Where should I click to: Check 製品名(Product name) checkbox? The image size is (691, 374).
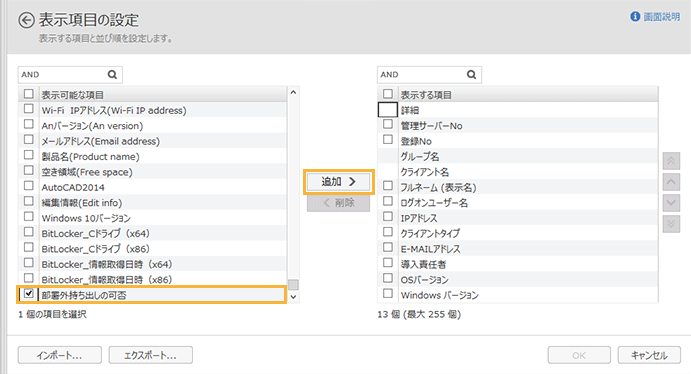pyautogui.click(x=29, y=155)
